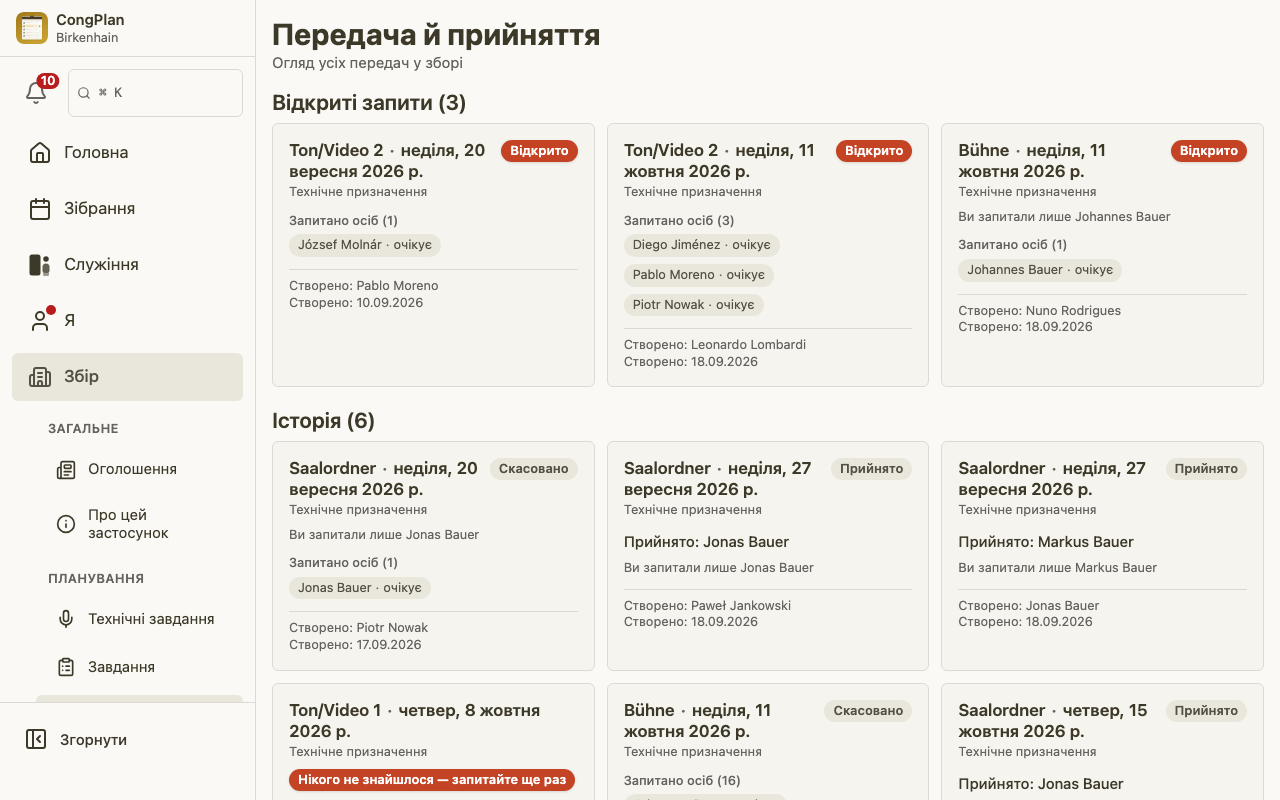Click the Збір building icon

(x=40, y=377)
